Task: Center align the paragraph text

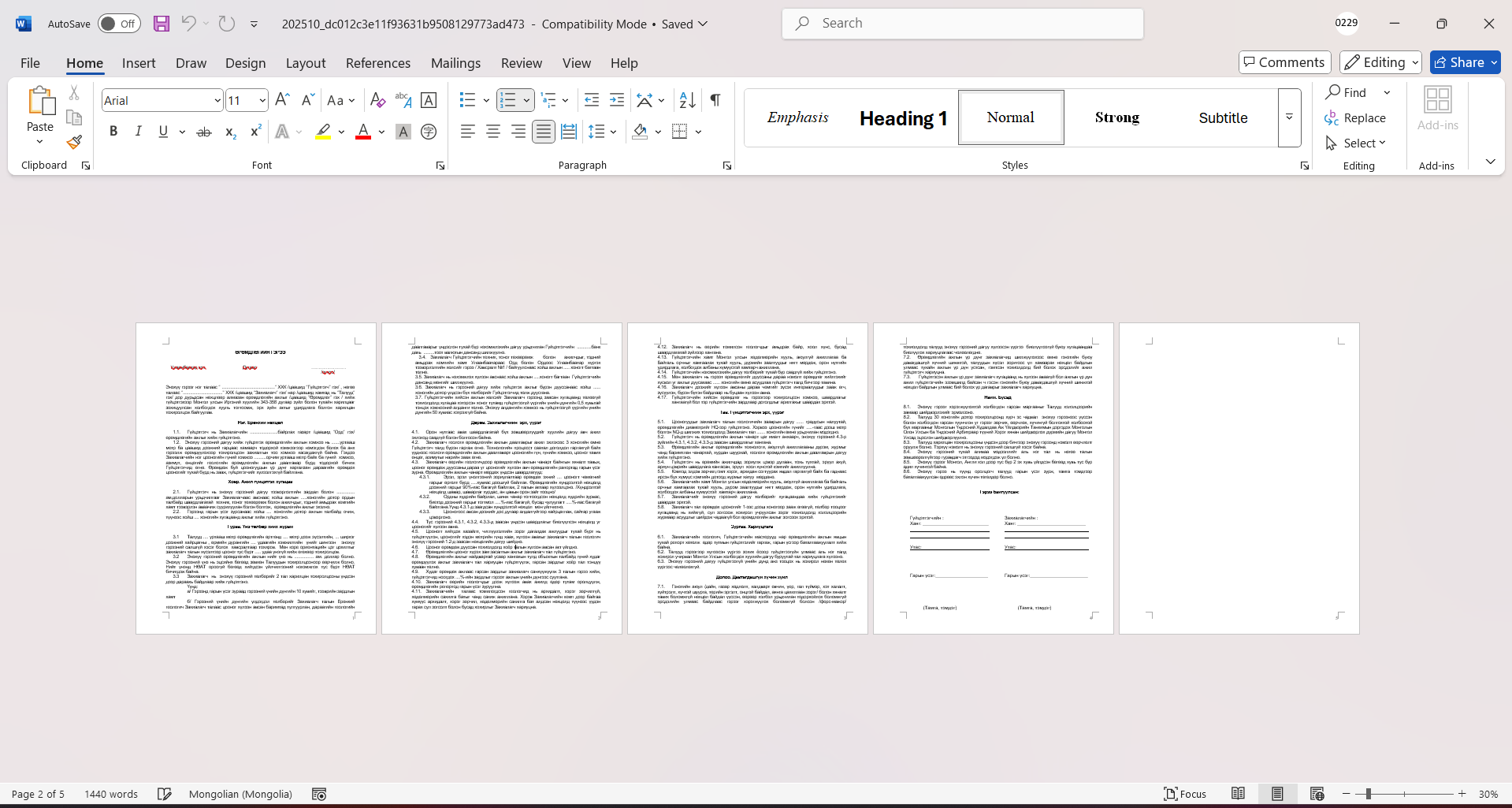Action: point(493,132)
